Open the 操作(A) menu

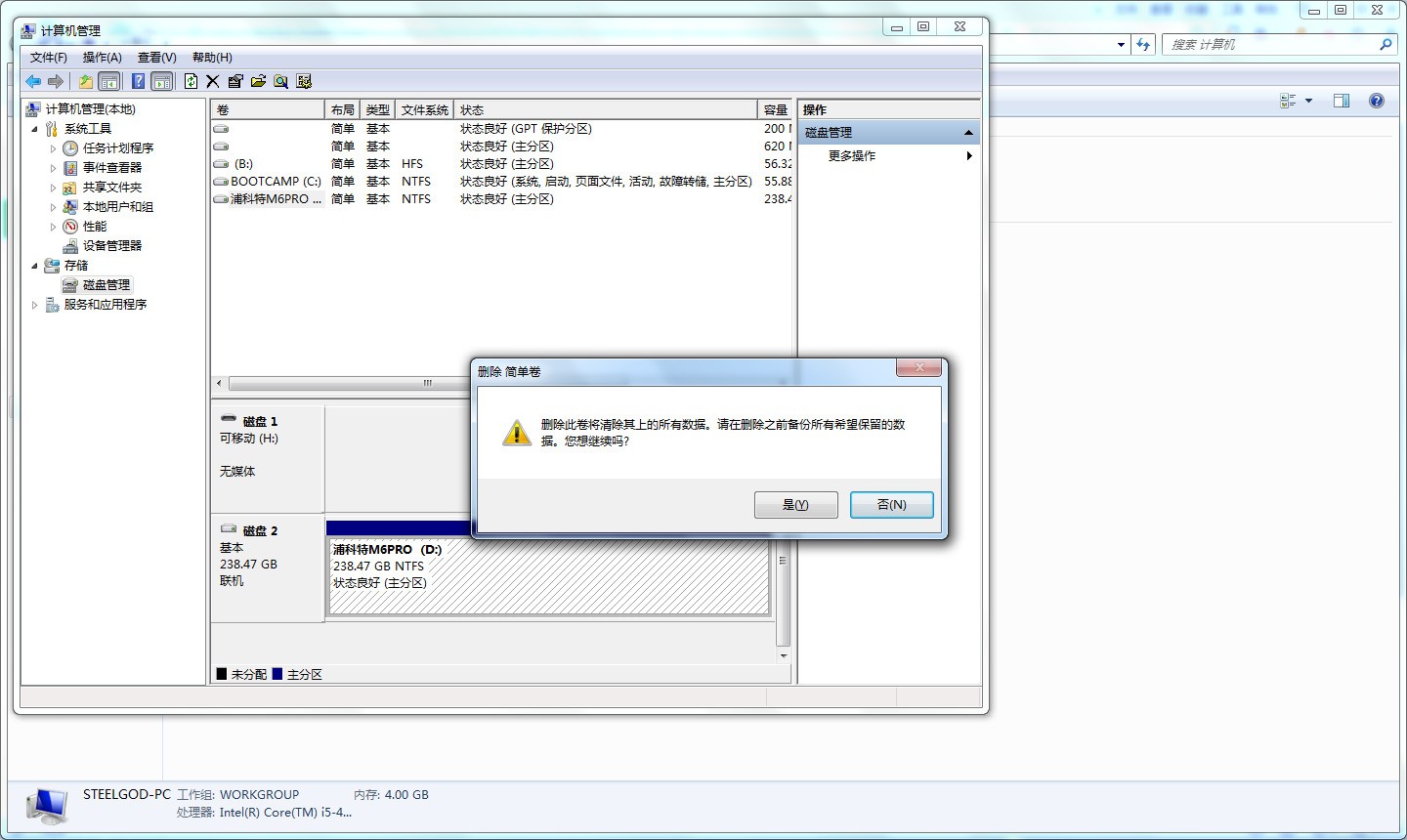coord(103,58)
